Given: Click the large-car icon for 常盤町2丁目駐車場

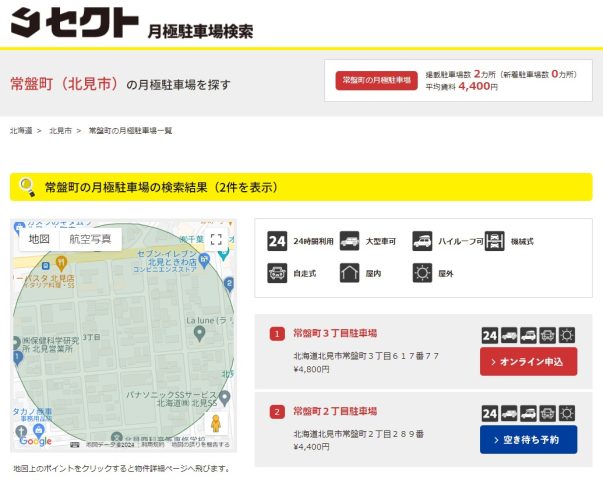Looking at the screenshot, I should coord(509,413).
